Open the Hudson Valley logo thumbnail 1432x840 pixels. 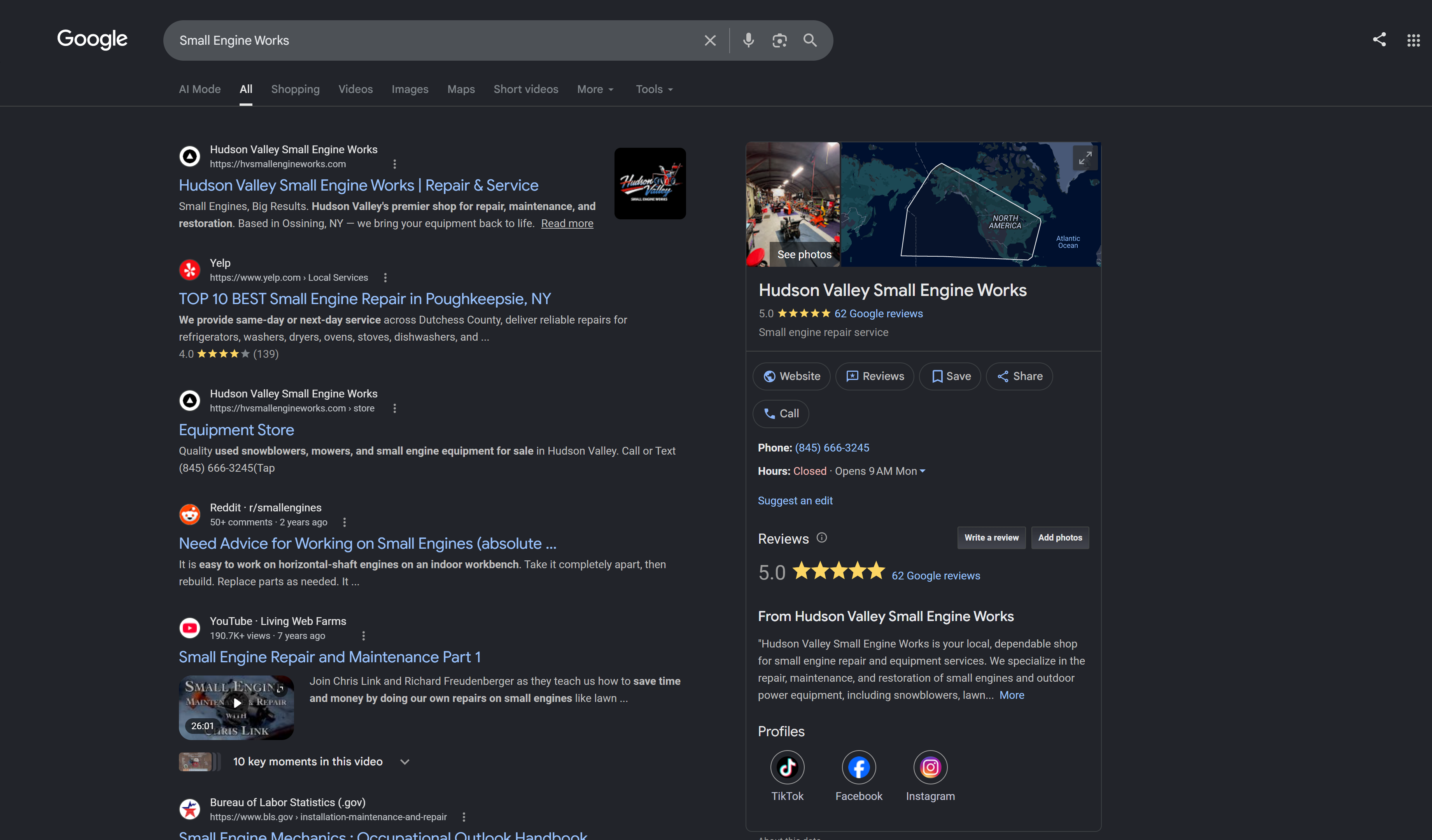[650, 184]
